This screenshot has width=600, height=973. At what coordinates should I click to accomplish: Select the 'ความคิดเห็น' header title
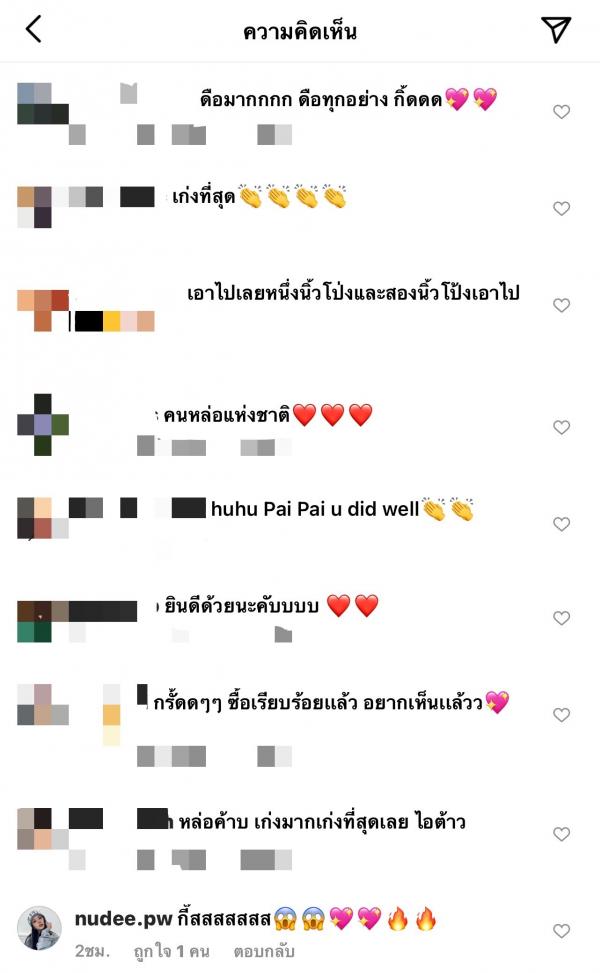(x=300, y=31)
